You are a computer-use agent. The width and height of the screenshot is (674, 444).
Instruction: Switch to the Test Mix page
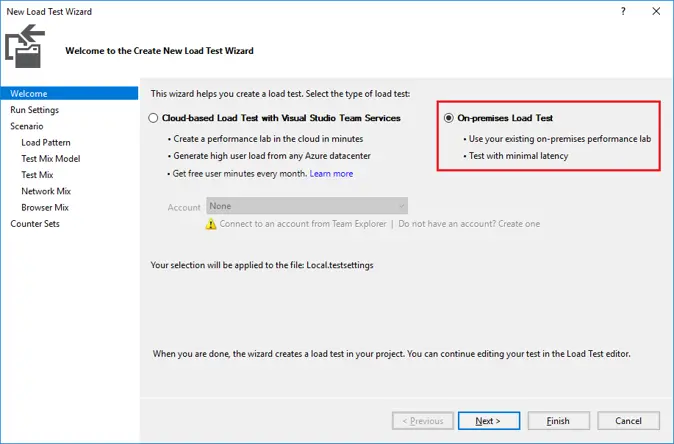click(37, 175)
